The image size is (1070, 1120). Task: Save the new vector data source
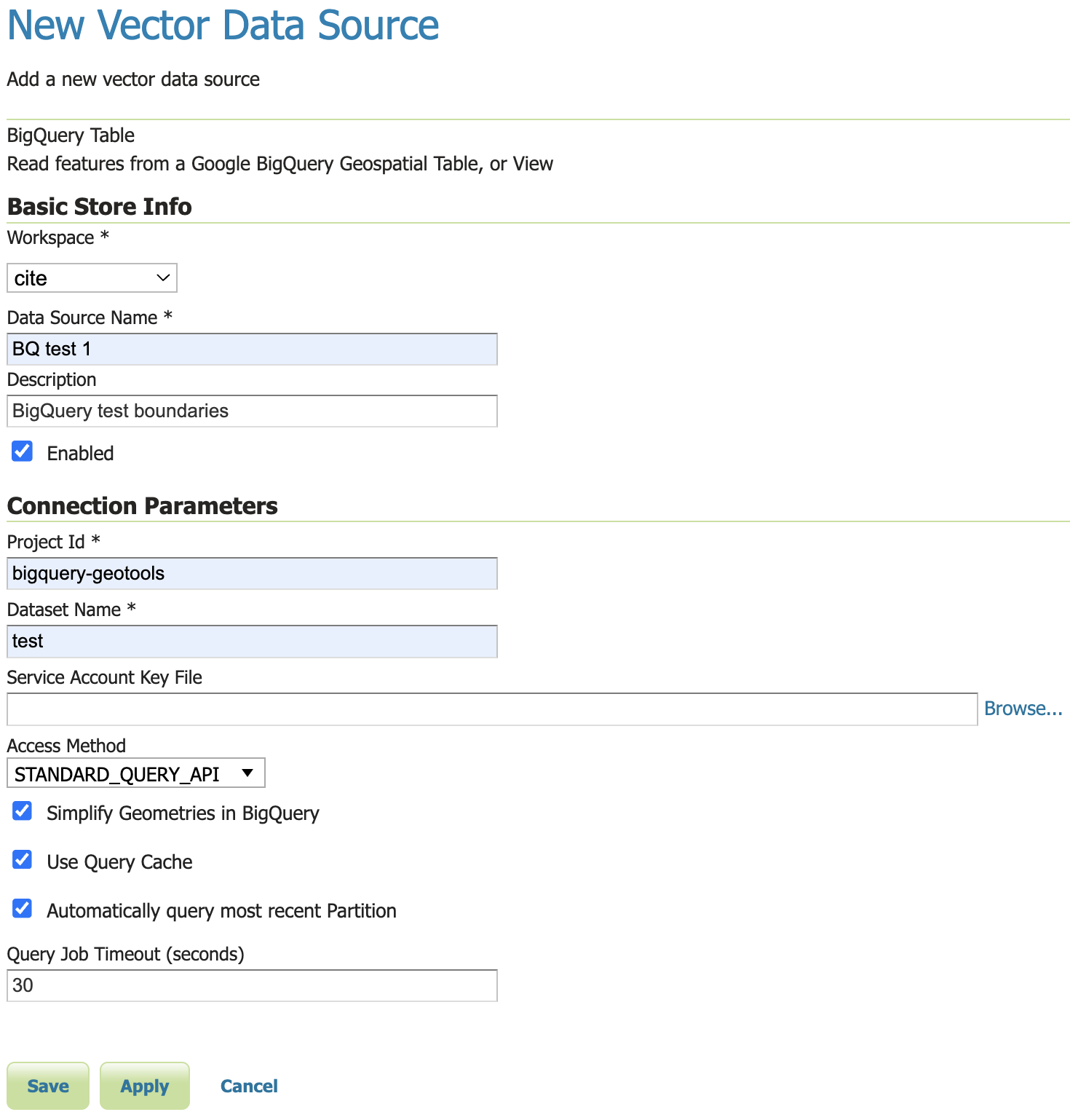48,1086
